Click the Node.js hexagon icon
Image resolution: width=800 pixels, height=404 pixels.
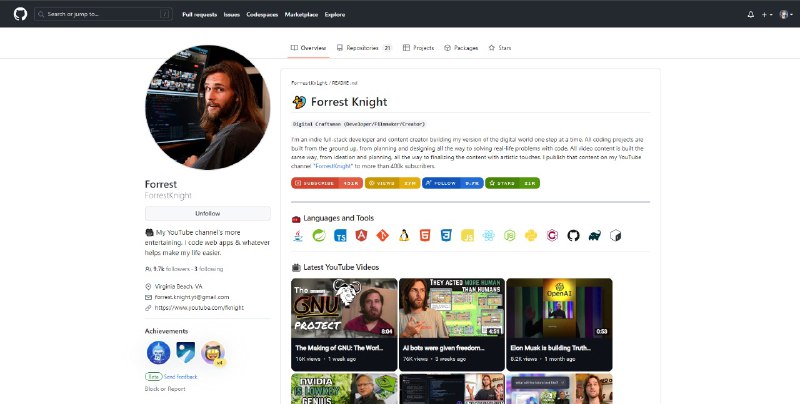pos(510,236)
